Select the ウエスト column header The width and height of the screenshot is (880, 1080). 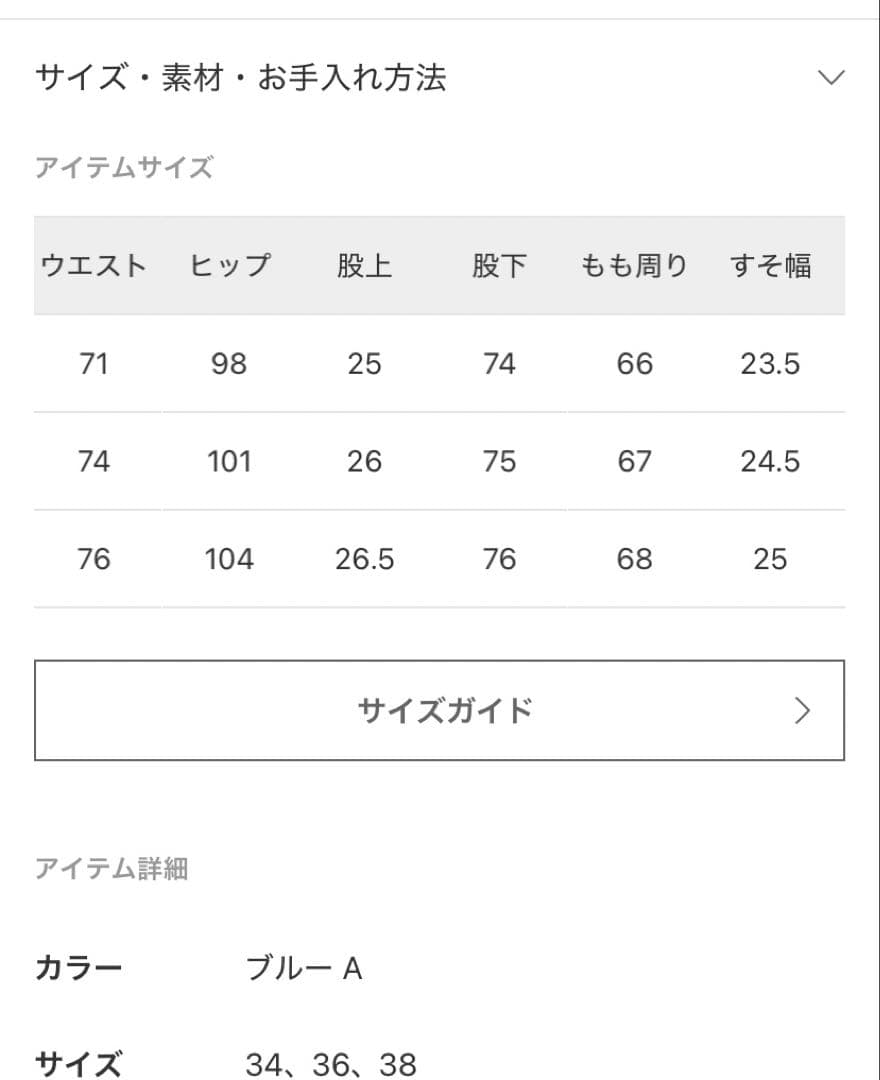(95, 264)
